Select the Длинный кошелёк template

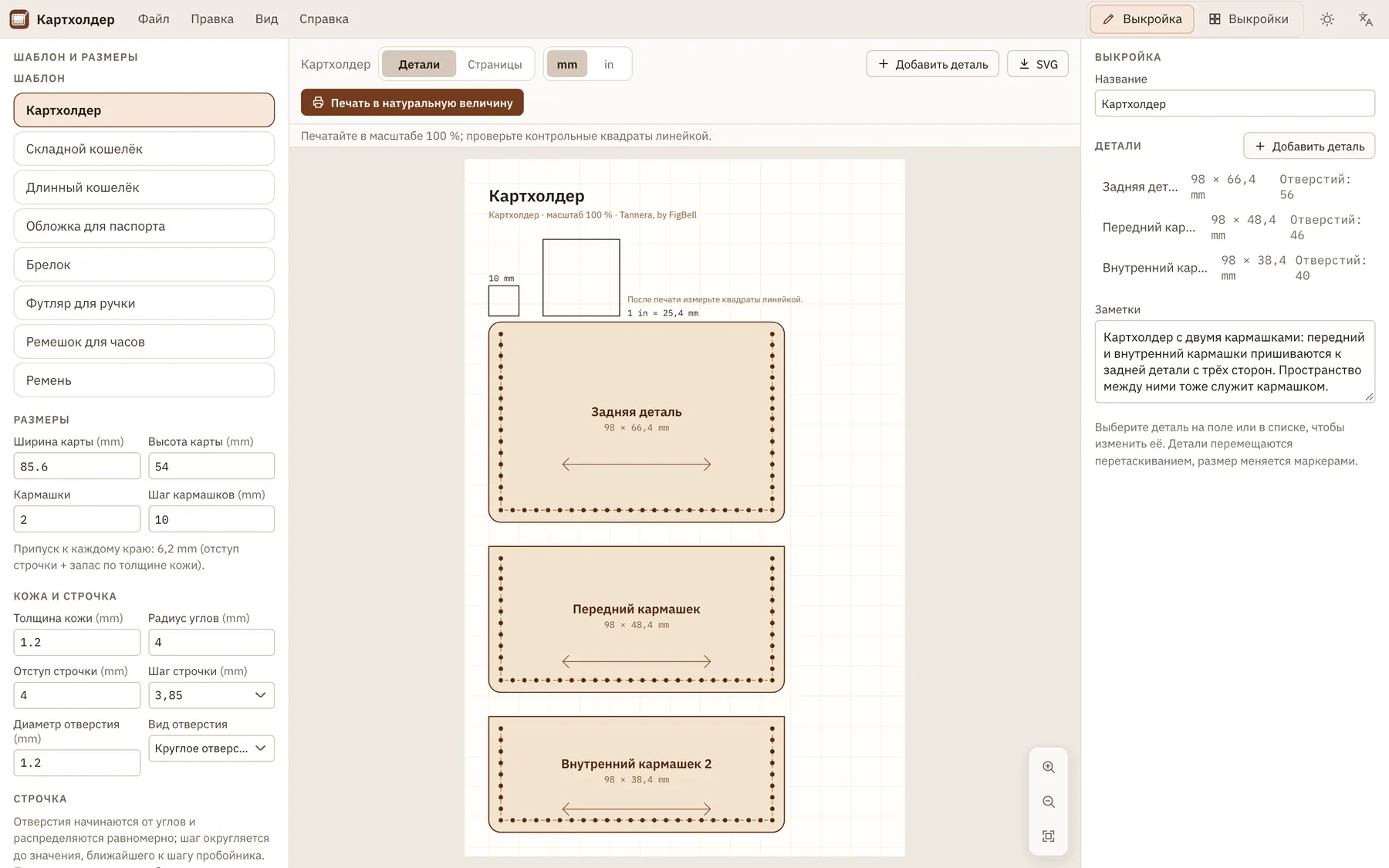tap(144, 187)
